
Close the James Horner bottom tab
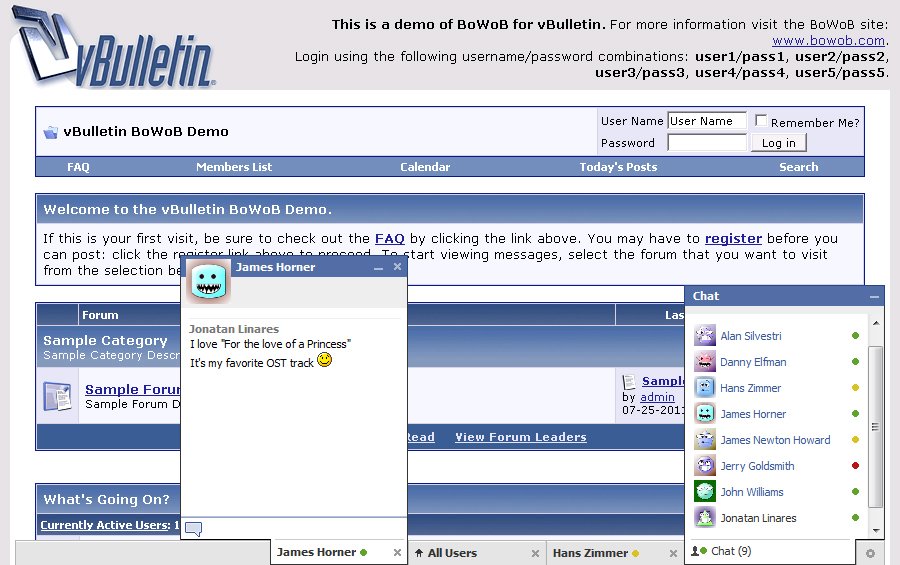pos(397,552)
